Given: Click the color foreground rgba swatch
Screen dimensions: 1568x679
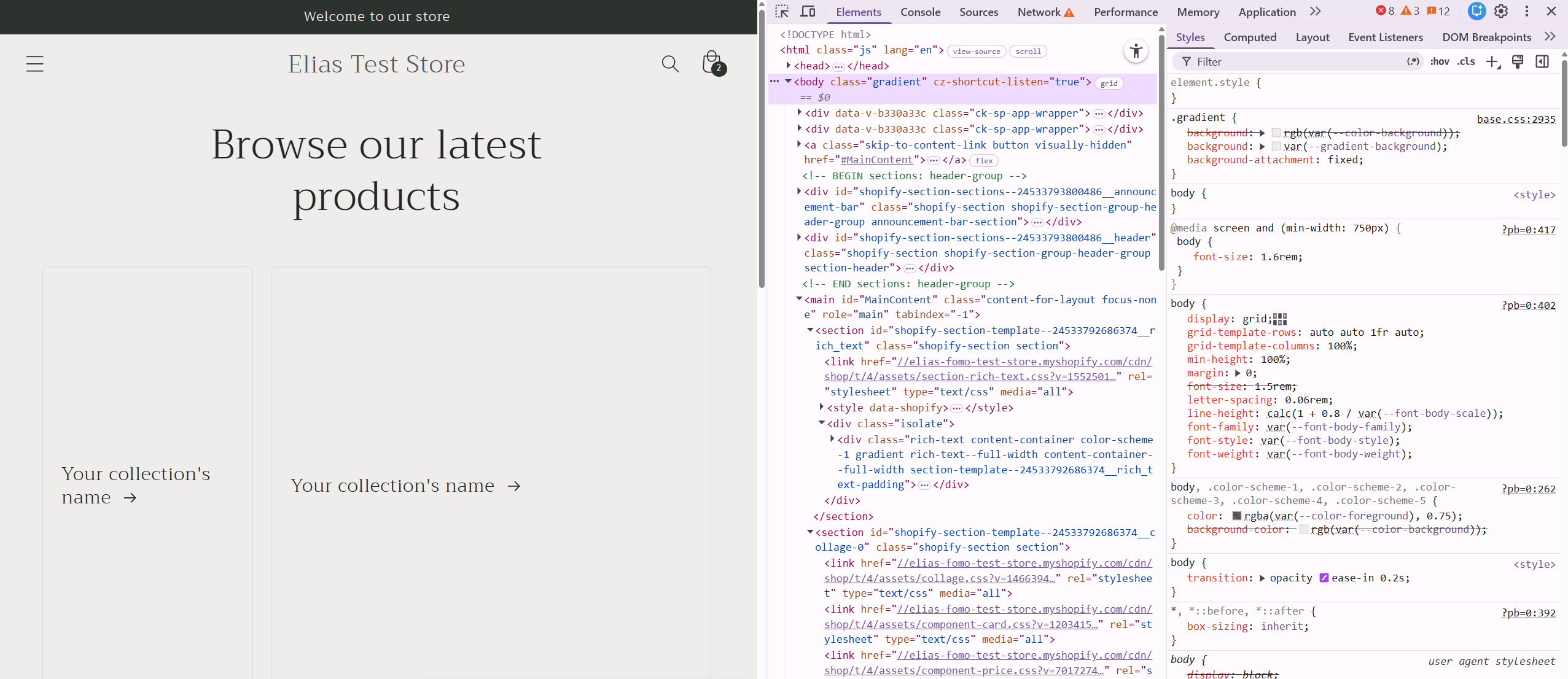Looking at the screenshot, I should tap(1237, 516).
